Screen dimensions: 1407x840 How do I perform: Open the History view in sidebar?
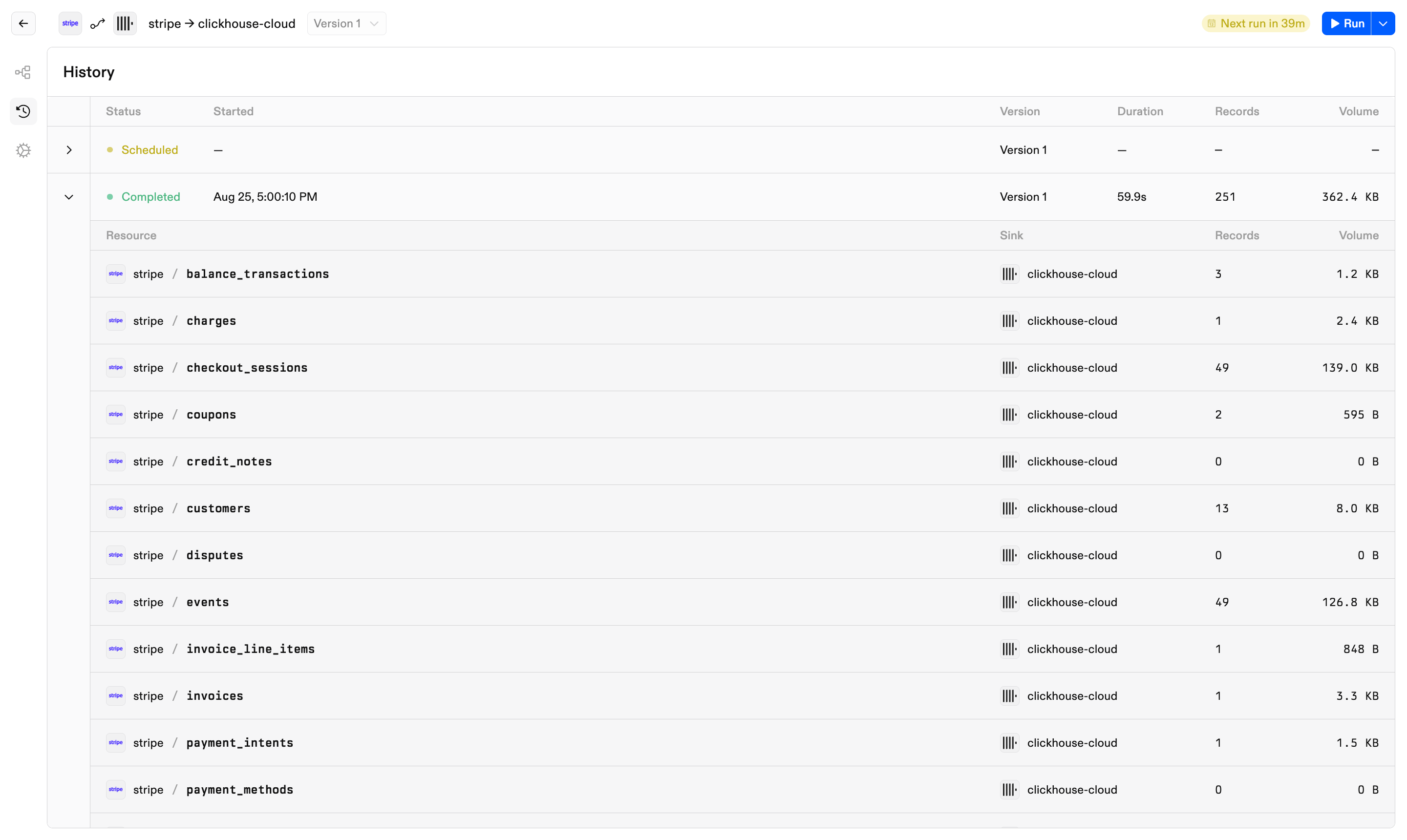pos(23,111)
